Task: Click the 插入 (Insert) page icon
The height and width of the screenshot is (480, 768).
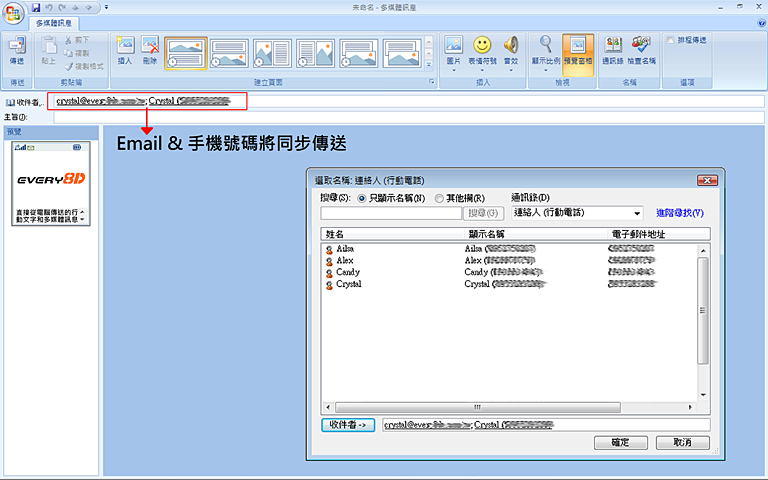Action: pyautogui.click(x=125, y=50)
